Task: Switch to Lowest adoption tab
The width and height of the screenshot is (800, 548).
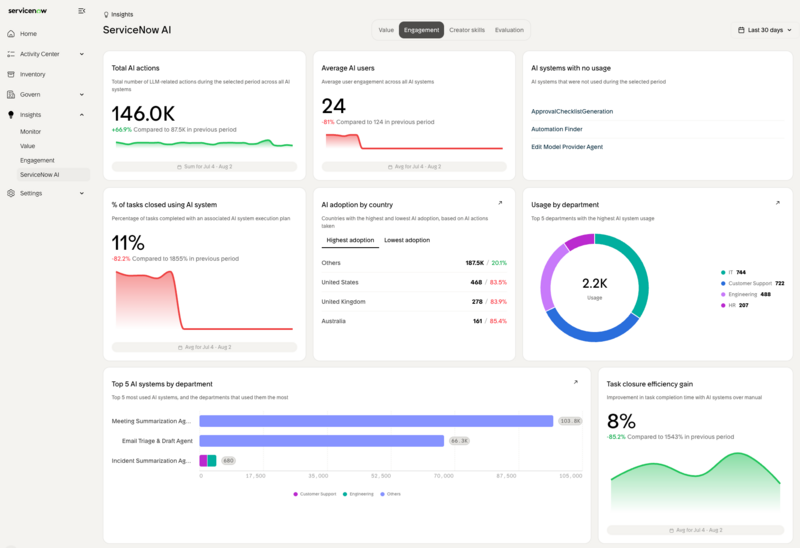Action: pos(407,240)
